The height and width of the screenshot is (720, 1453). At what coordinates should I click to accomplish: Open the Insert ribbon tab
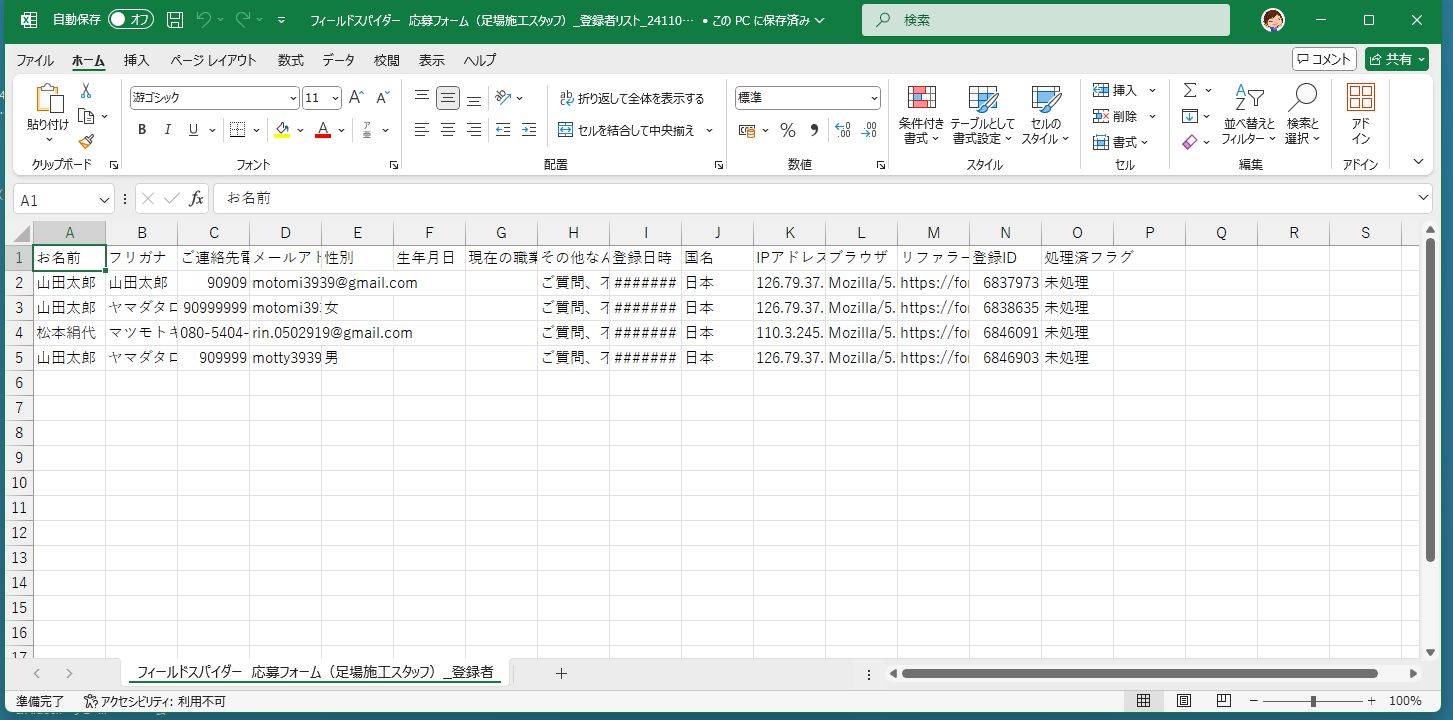pos(137,60)
